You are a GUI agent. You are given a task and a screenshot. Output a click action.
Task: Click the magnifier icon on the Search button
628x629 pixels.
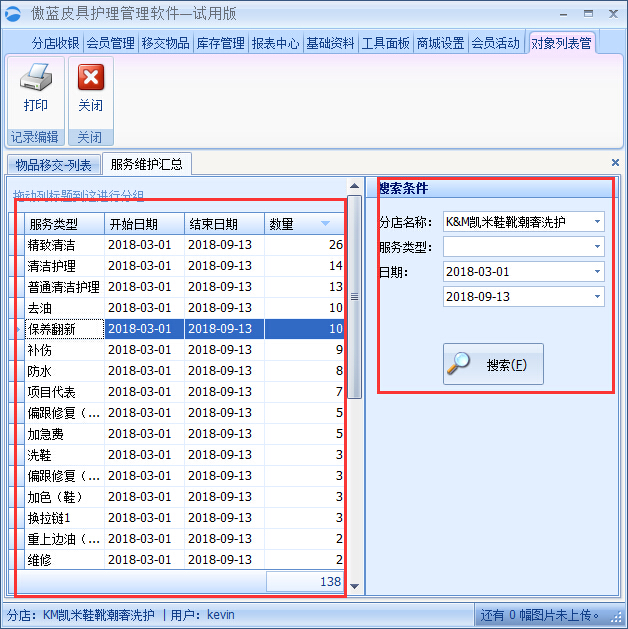tap(459, 364)
